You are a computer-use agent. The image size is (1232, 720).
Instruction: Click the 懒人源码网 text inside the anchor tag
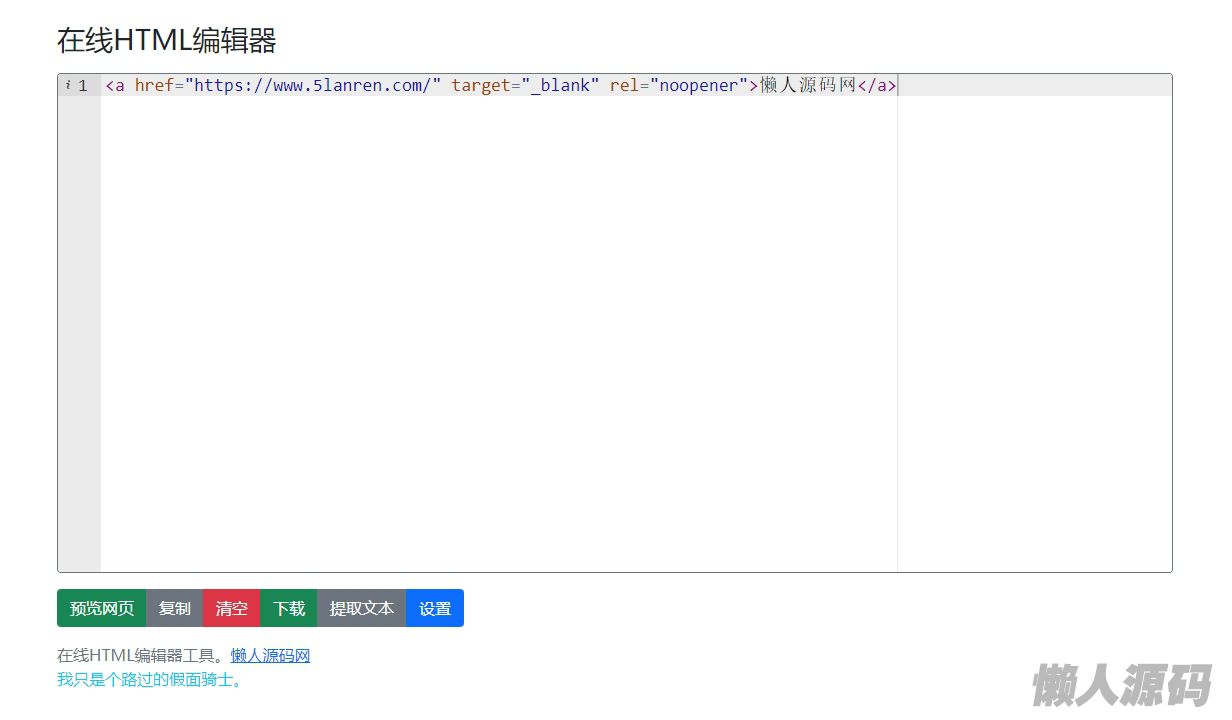coord(808,86)
